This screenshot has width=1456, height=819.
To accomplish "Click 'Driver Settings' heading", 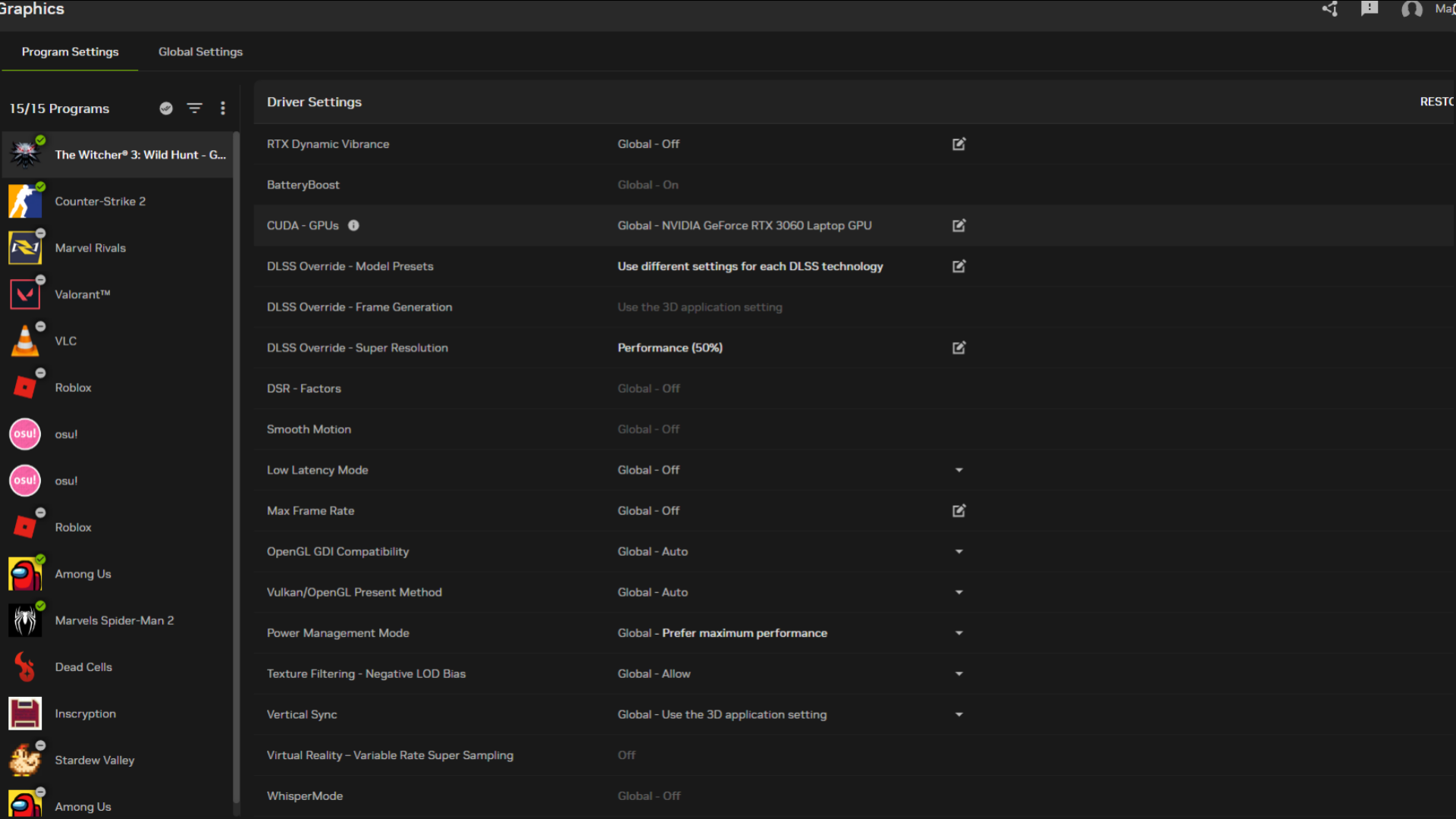I will coord(315,102).
